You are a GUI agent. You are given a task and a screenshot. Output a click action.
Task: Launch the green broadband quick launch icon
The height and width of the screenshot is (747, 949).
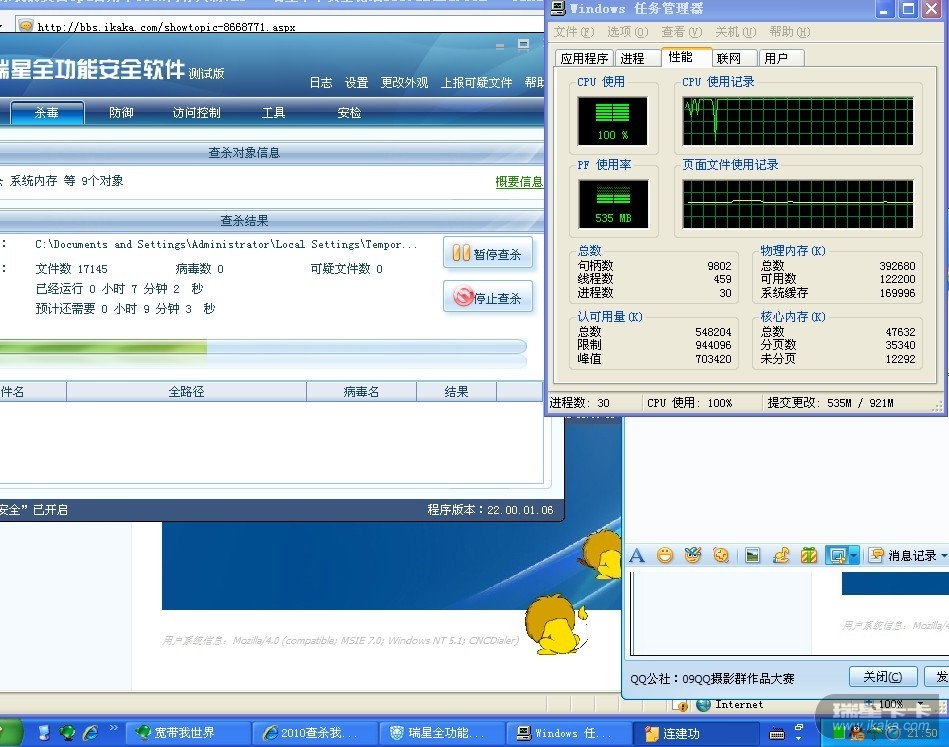point(67,732)
